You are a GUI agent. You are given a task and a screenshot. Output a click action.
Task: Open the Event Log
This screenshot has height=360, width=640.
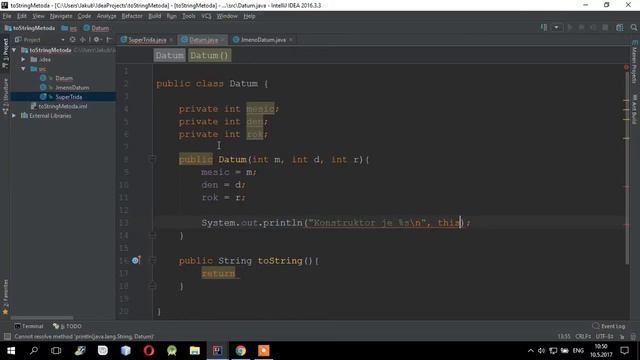coord(609,326)
